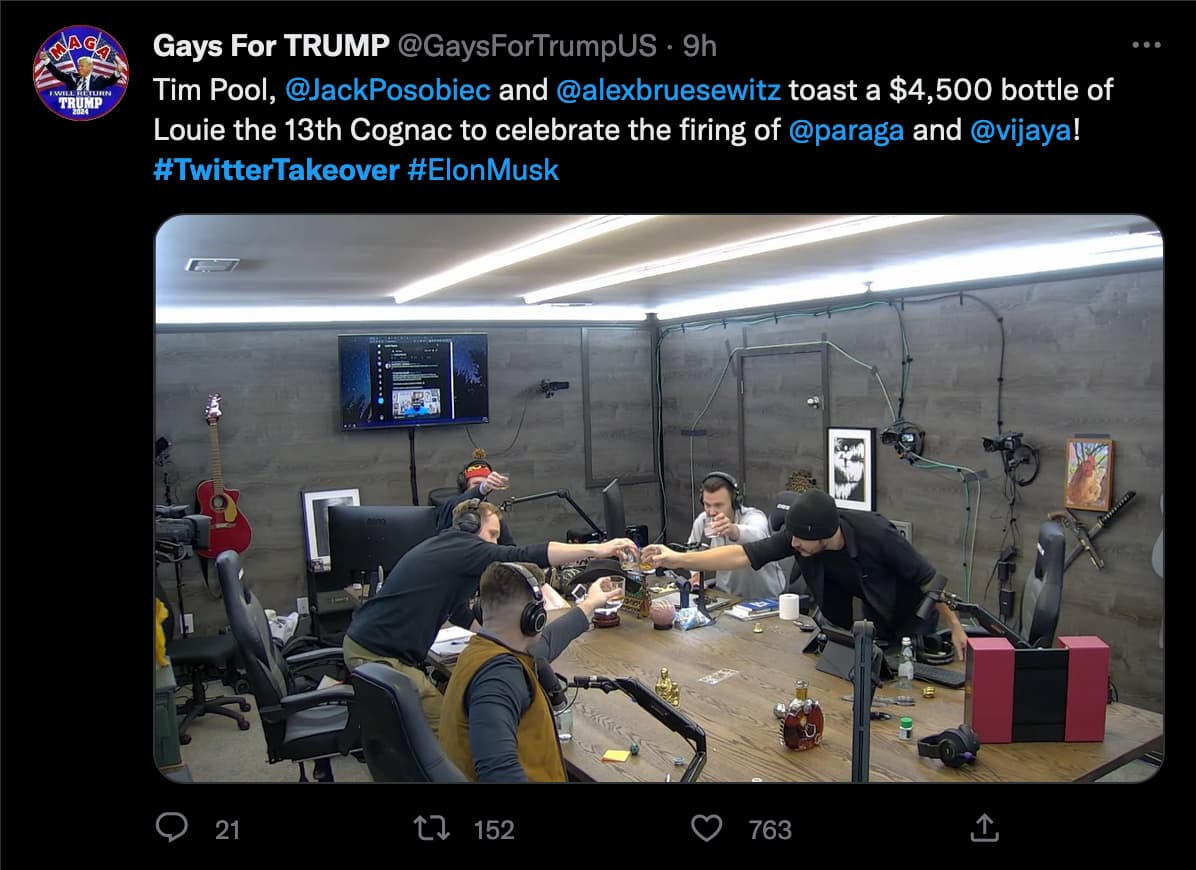Image resolution: width=1196 pixels, height=870 pixels.
Task: View the 21 replies count
Action: [x=227, y=830]
